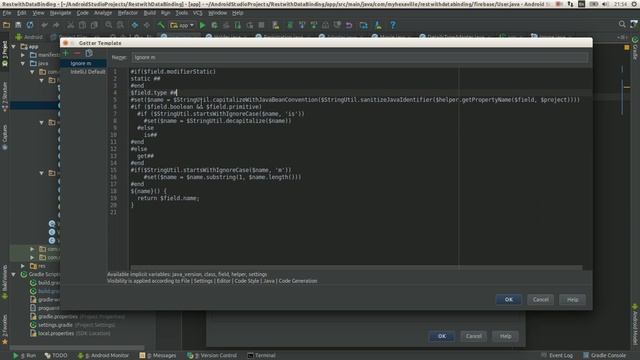Click Help in the background dialog

click(x=505, y=336)
